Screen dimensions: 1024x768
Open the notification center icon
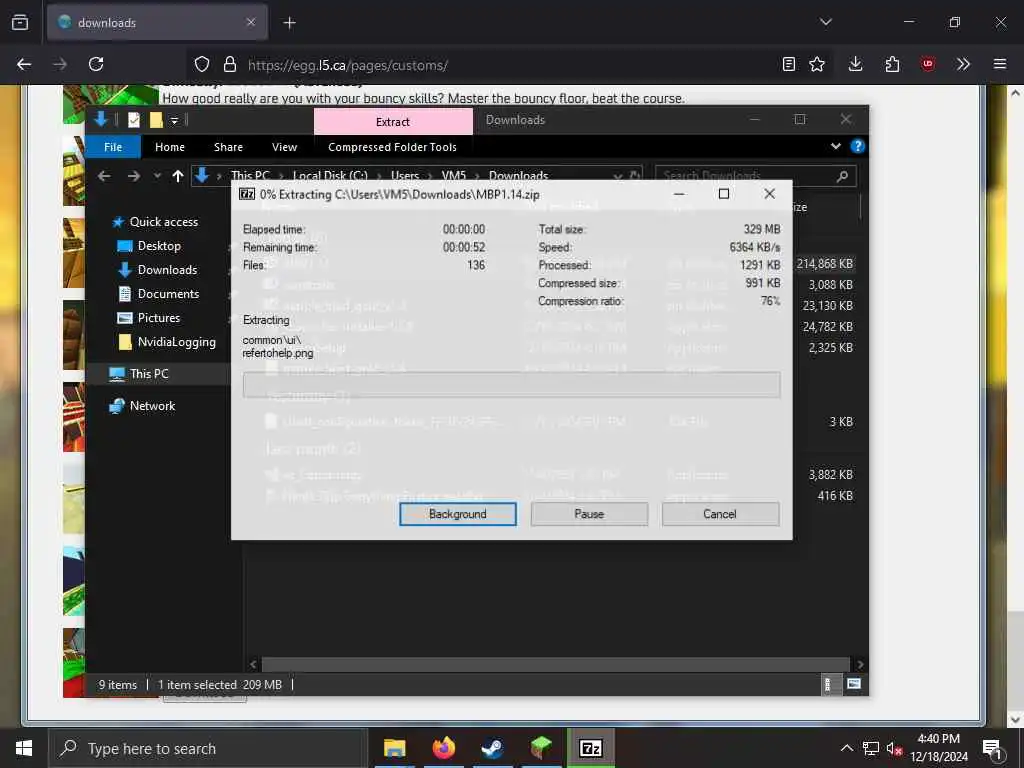tap(993, 750)
